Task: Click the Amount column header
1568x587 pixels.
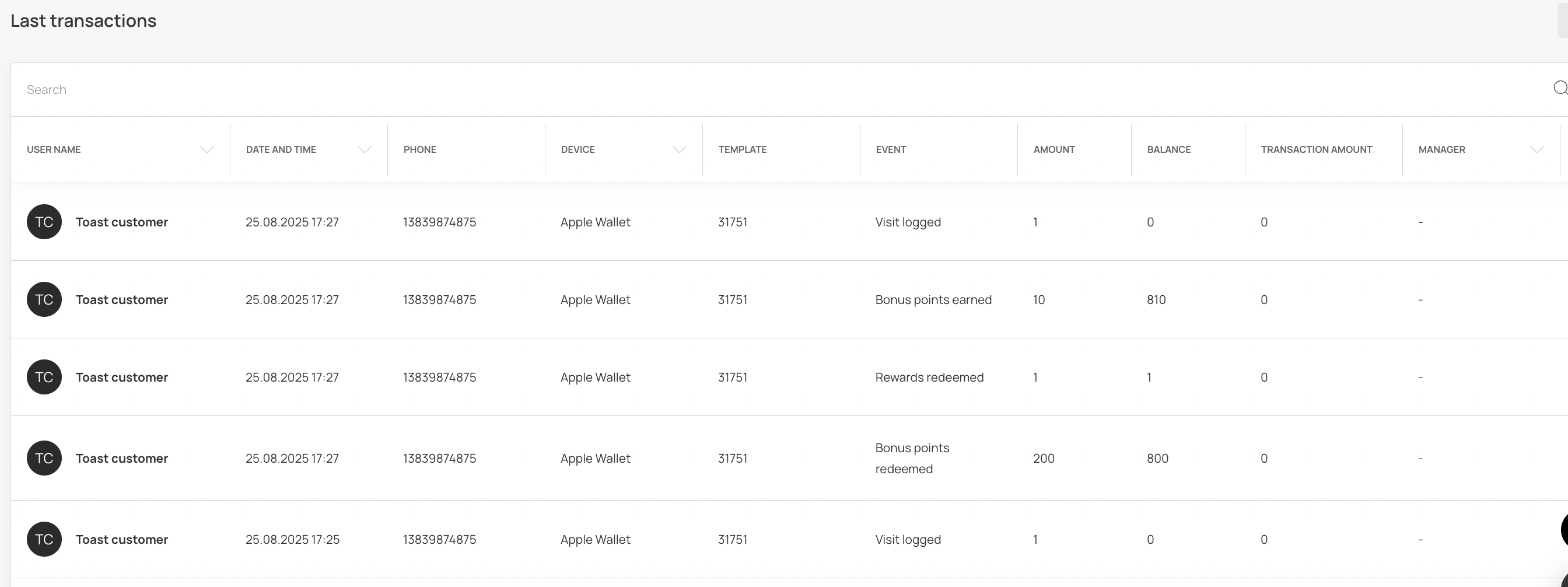Action: pos(1053,150)
